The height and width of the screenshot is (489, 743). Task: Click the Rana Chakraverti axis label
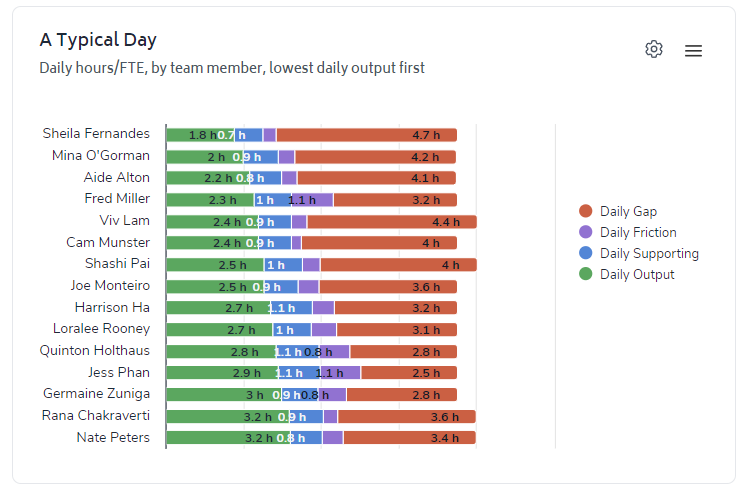click(96, 415)
